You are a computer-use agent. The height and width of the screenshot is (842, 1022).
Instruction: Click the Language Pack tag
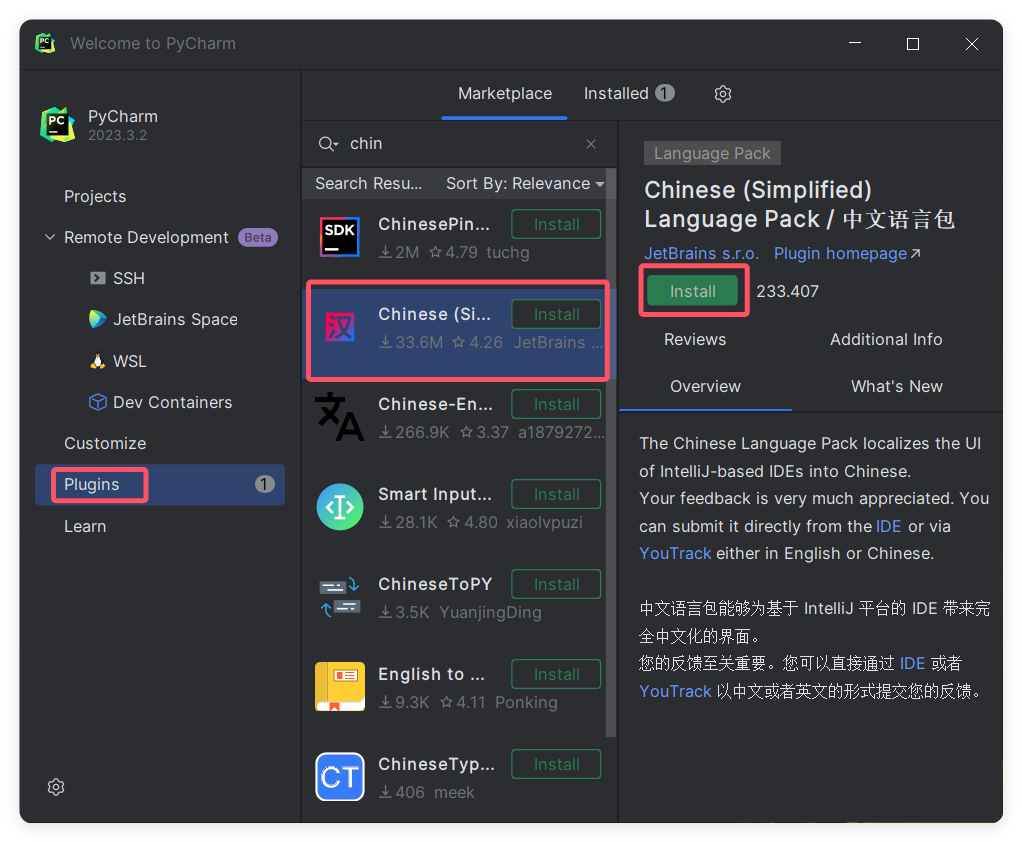[x=712, y=154]
